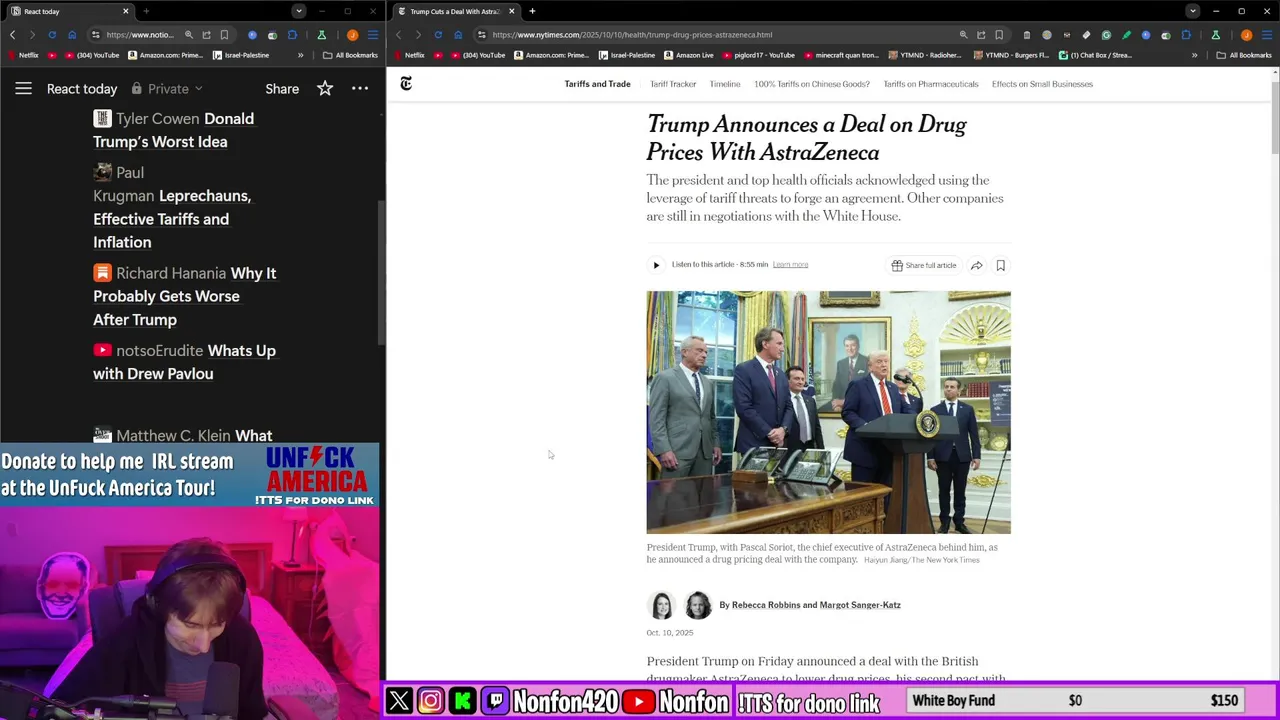Open the Grammarly extension icon
1280x720 pixels.
1106,35
